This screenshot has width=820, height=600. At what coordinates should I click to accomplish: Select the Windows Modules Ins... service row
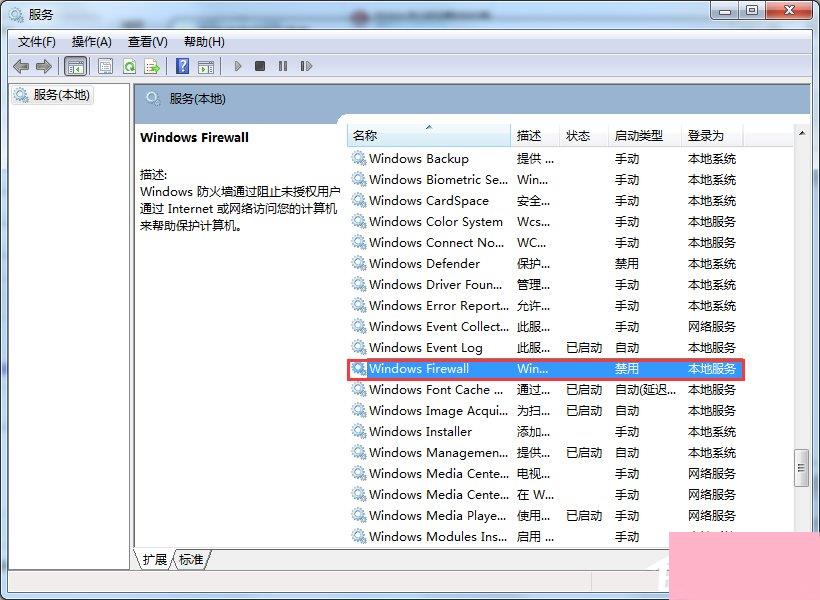pyautogui.click(x=544, y=536)
